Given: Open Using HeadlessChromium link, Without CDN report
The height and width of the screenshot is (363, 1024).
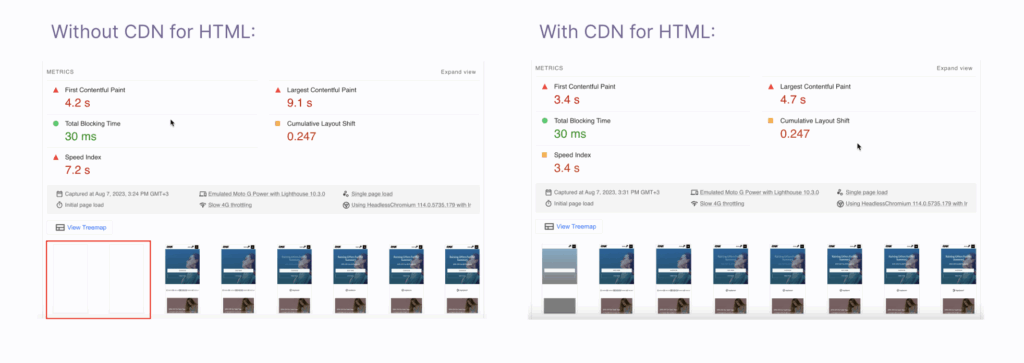Looking at the screenshot, I should [x=411, y=205].
